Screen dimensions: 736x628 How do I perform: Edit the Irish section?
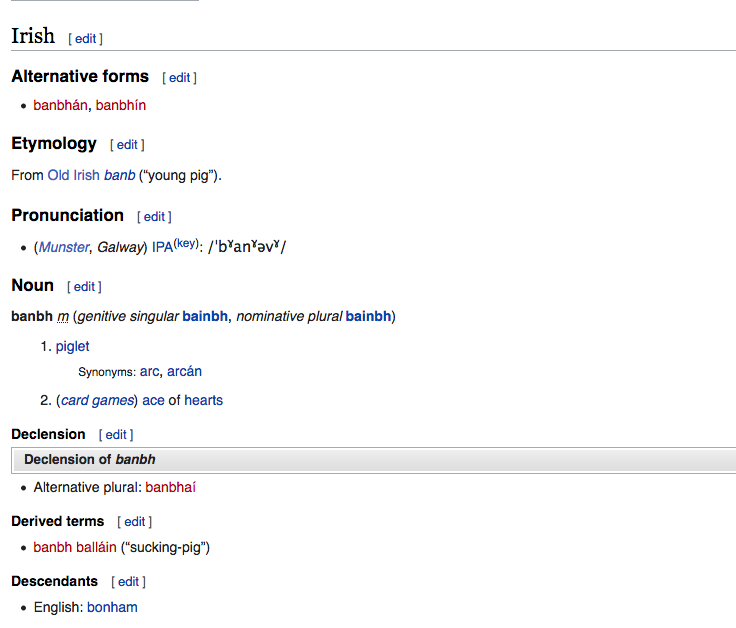(x=86, y=39)
